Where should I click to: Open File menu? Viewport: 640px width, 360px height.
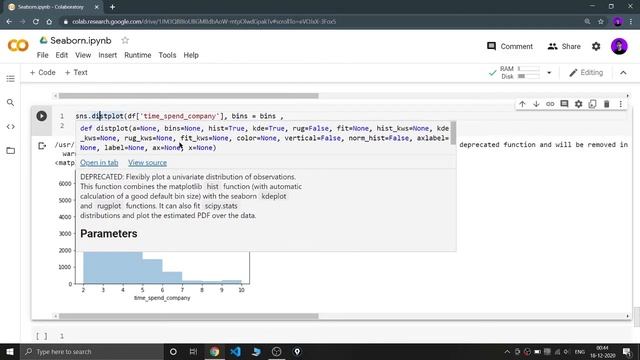tap(42, 55)
